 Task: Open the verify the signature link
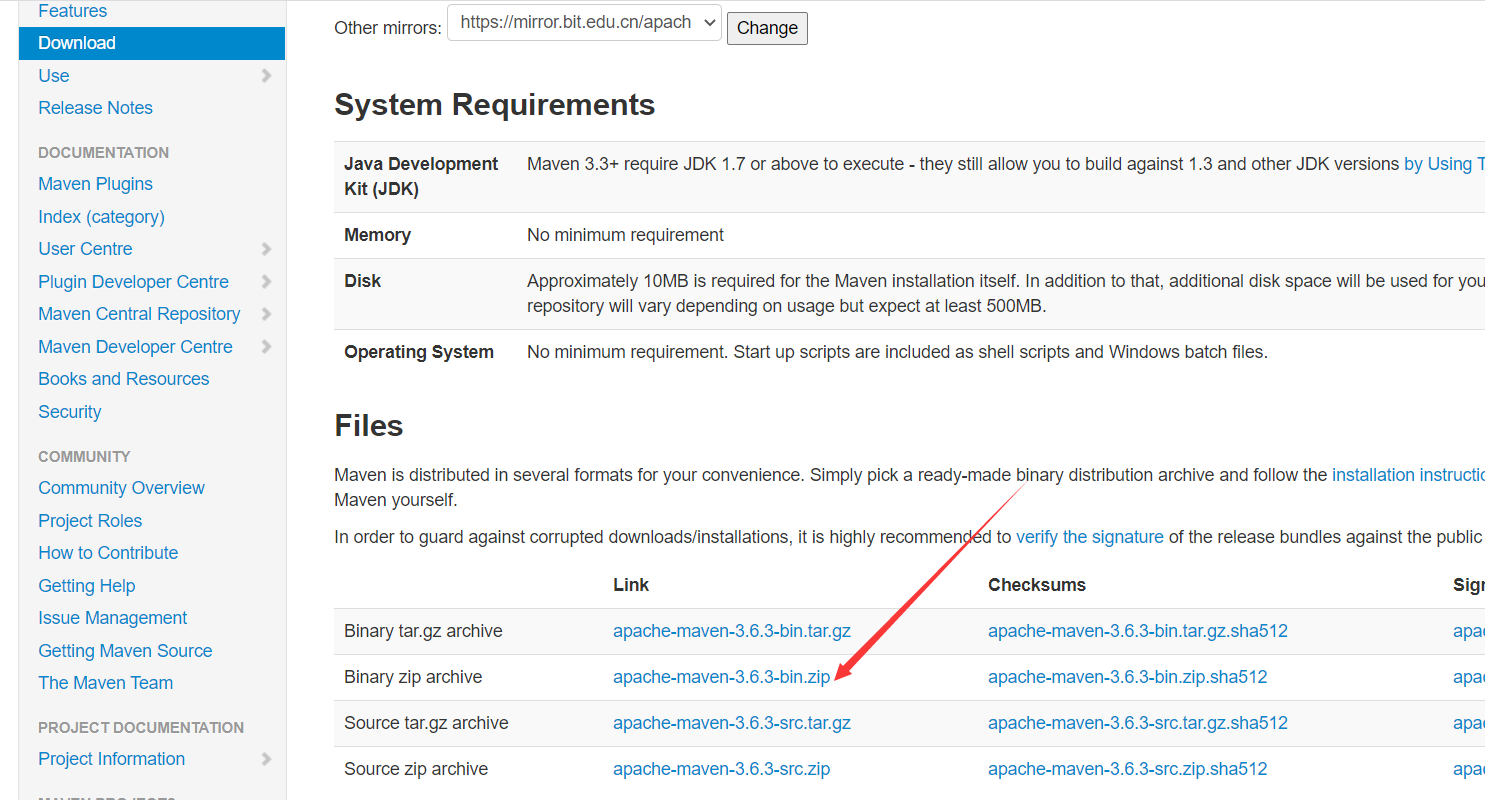[x=1090, y=537]
